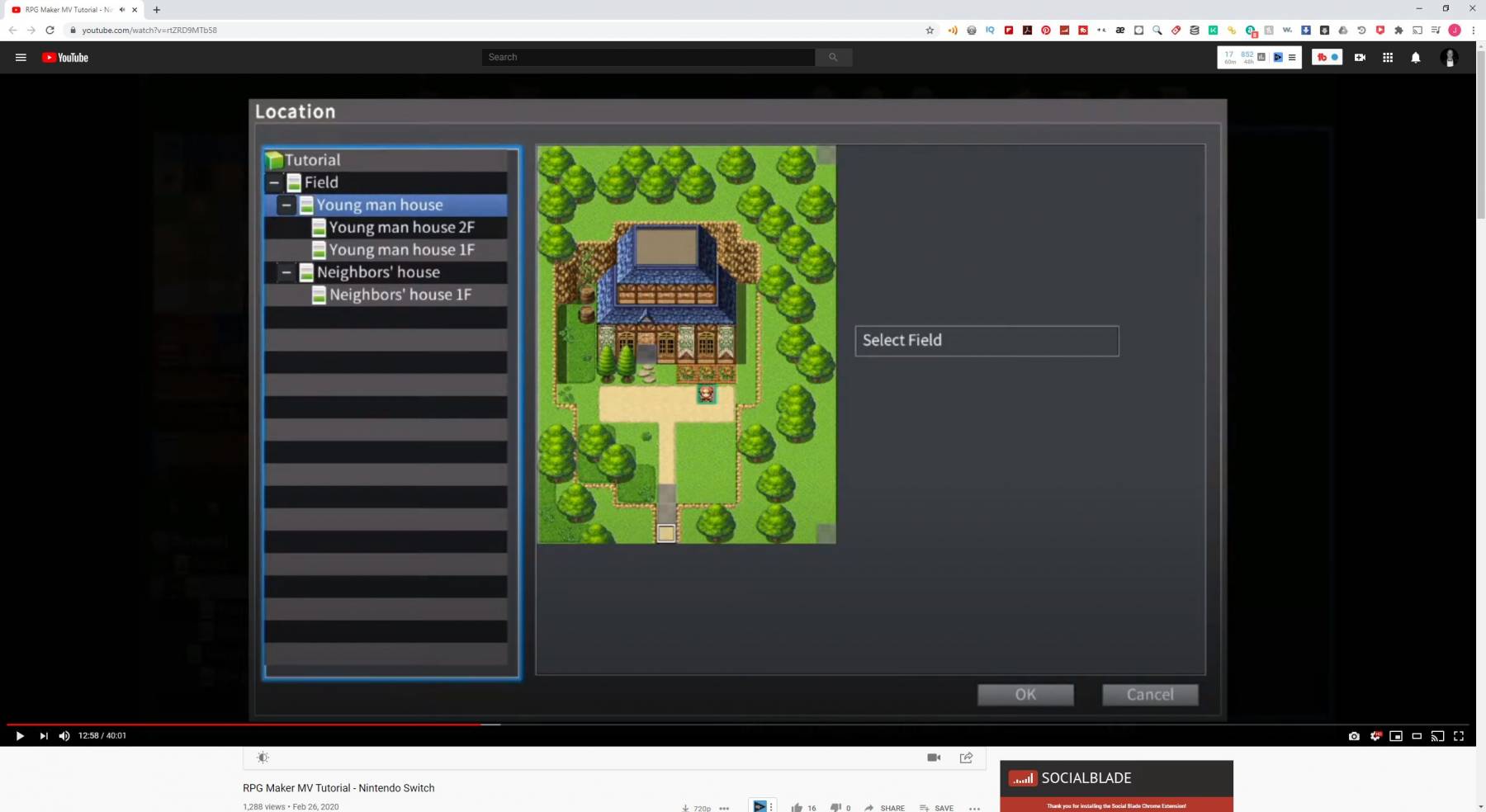Go back to the previous page

pos(12,30)
